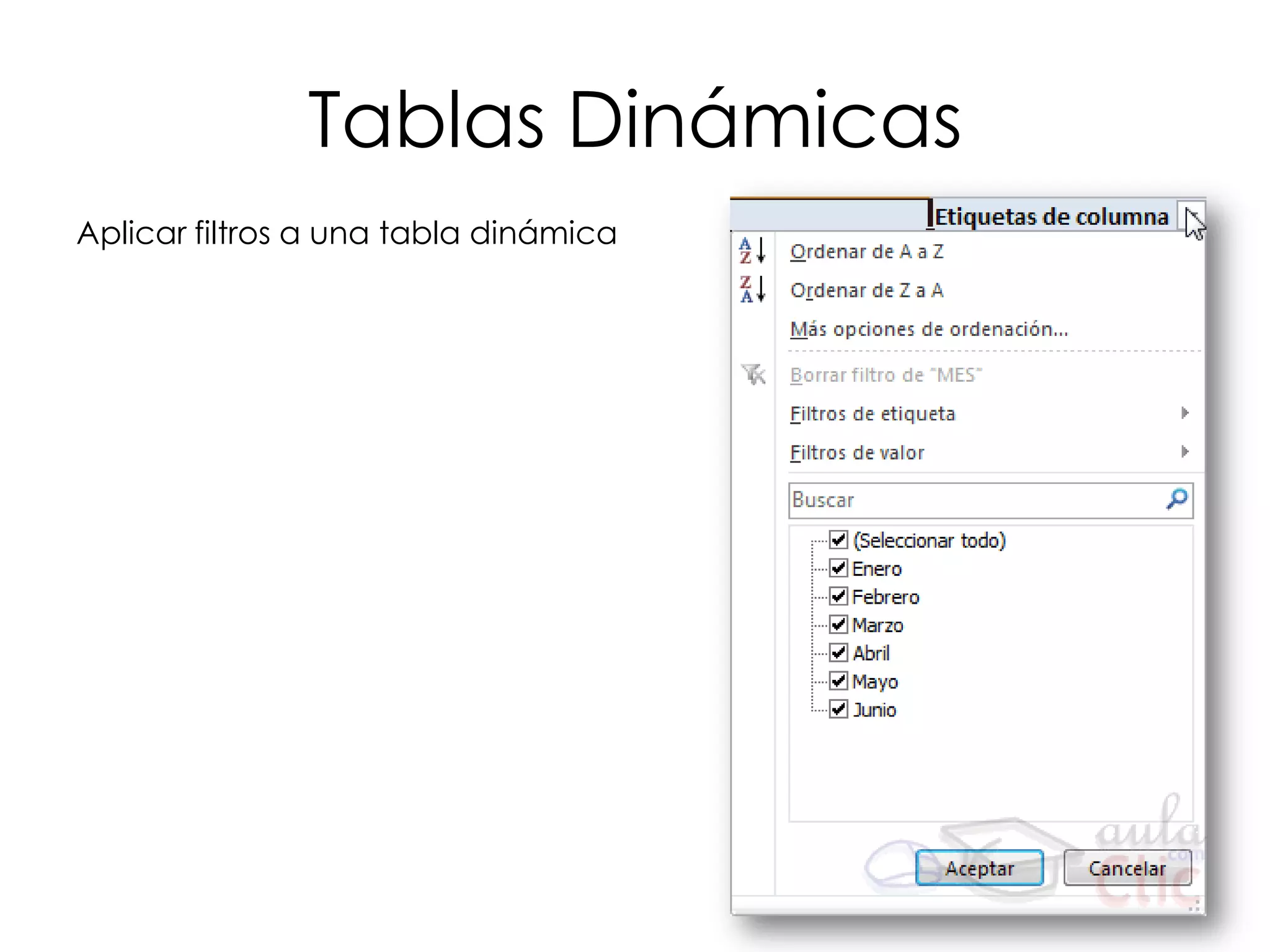Screen dimensions: 1270x952
Task: Choose Ordenar de A a Z
Action: (867, 252)
